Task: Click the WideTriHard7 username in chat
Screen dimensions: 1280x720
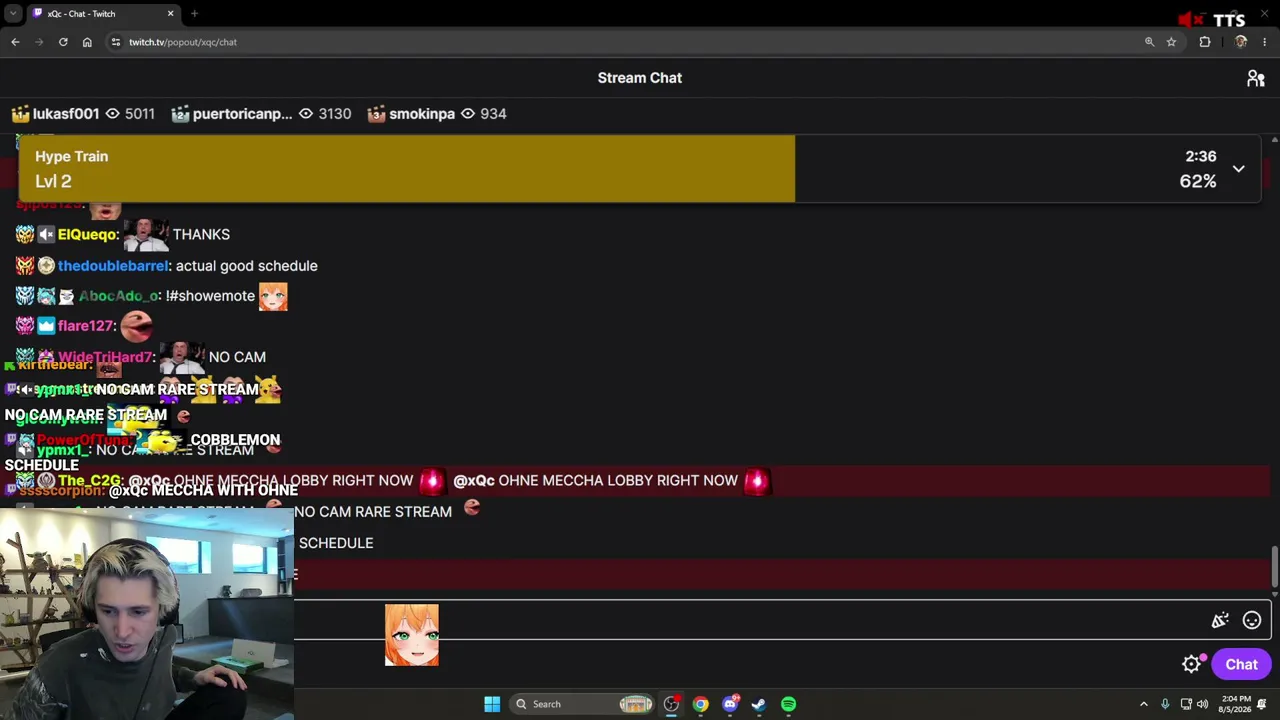Action: (x=105, y=357)
